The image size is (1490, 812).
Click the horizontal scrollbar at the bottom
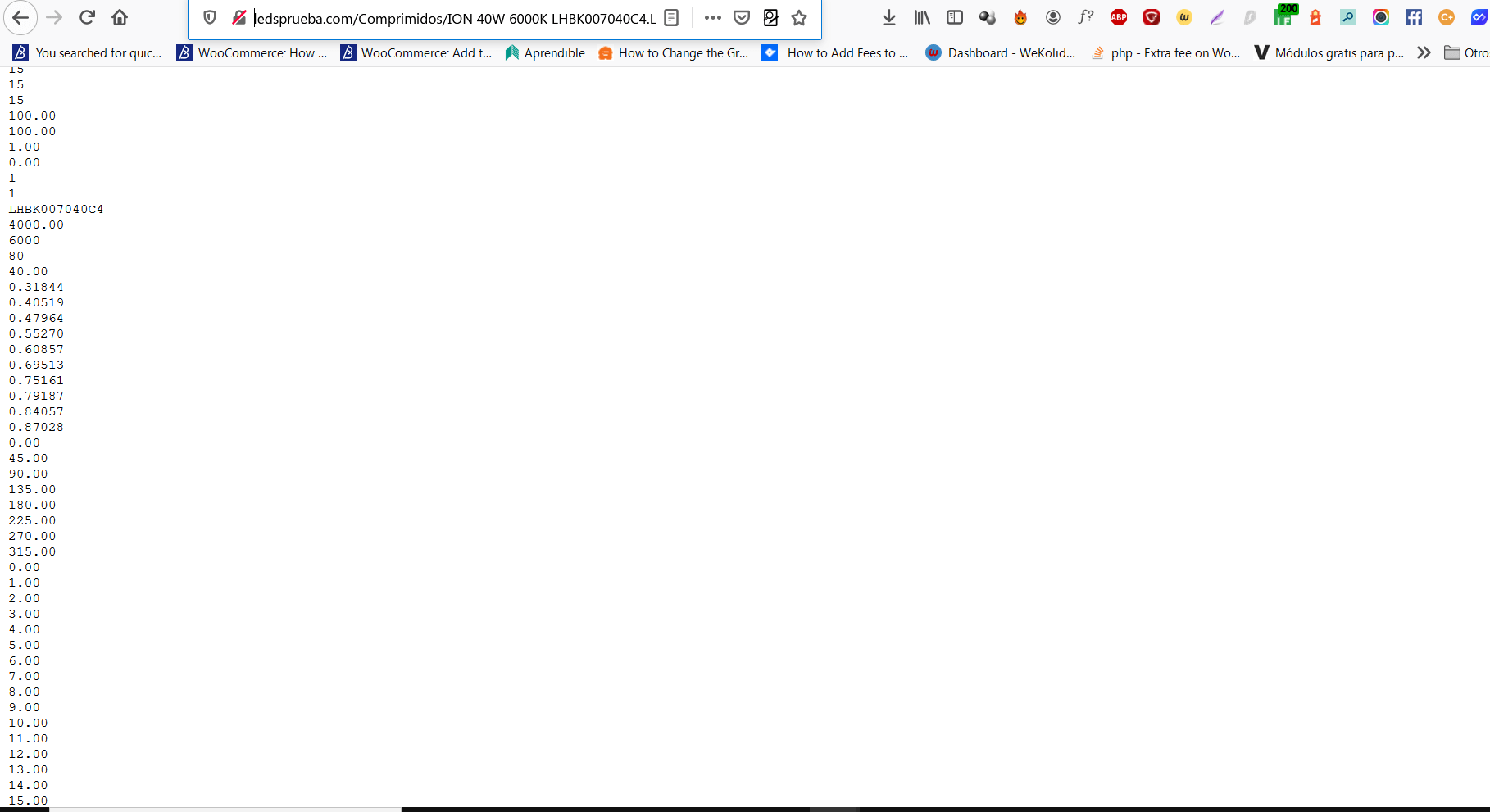[225, 809]
